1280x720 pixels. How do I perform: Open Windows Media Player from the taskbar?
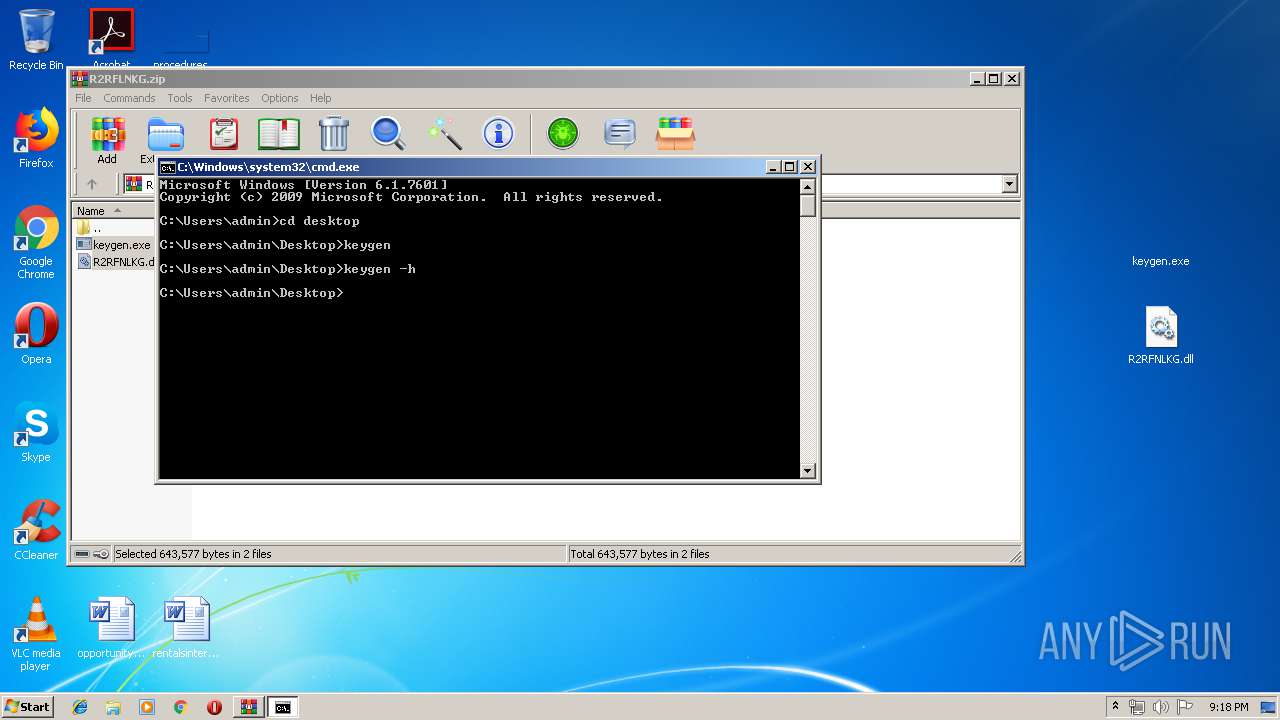[x=147, y=707]
